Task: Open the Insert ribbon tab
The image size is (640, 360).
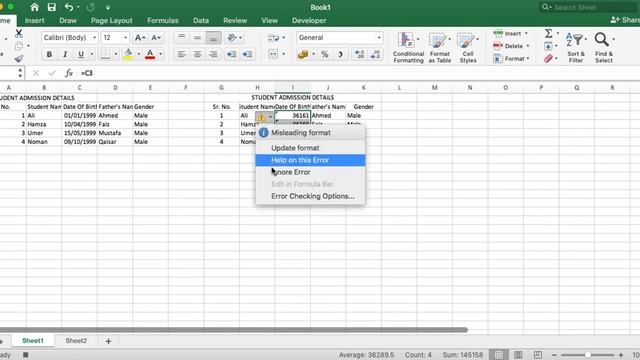Action: click(x=34, y=20)
